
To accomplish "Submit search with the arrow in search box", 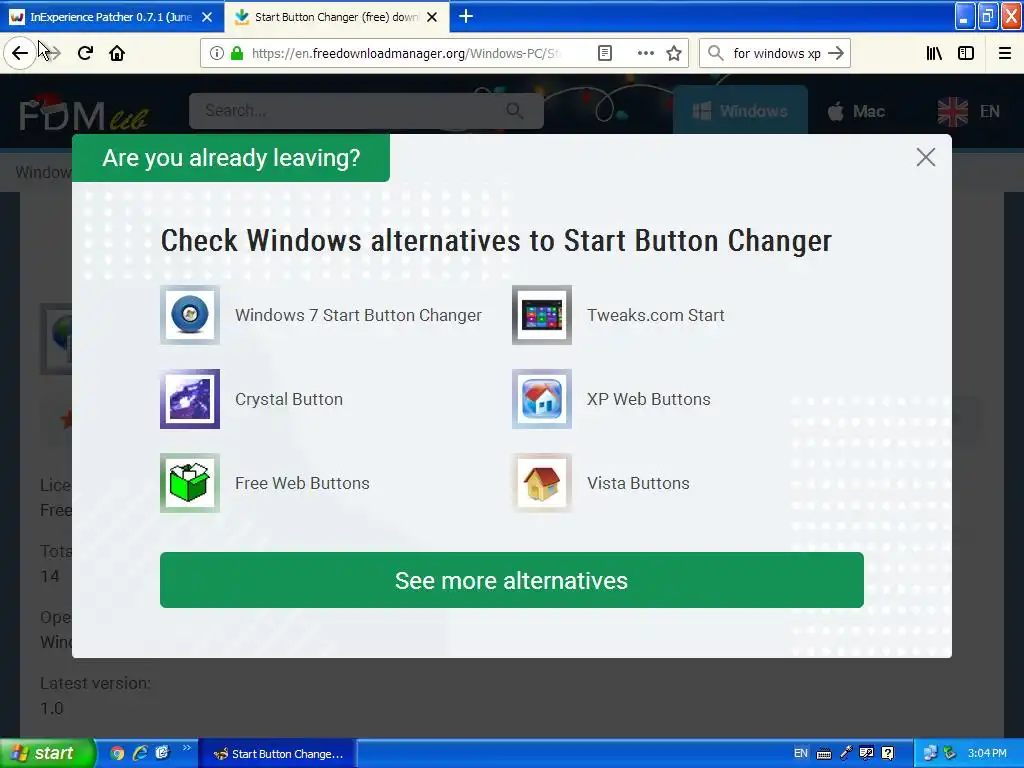I will (836, 53).
